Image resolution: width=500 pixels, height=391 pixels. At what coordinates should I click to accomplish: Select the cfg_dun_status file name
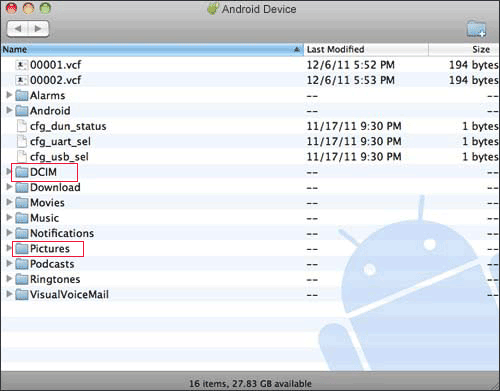pyautogui.click(x=68, y=126)
